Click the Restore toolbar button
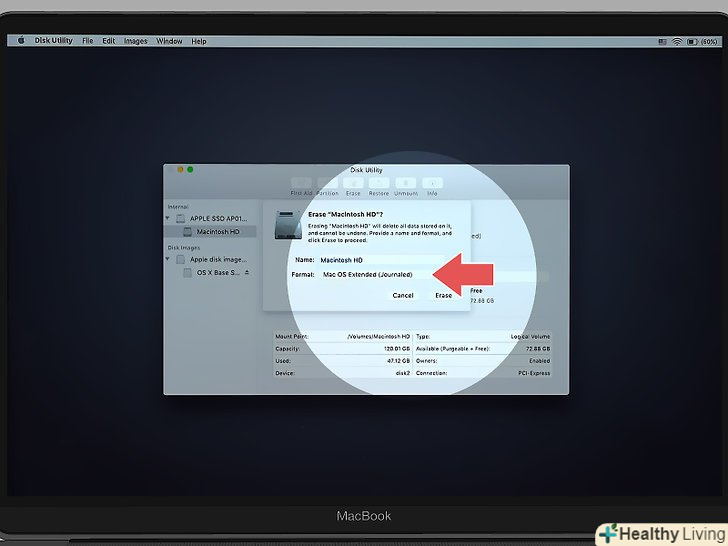The height and width of the screenshot is (546, 728). [379, 187]
